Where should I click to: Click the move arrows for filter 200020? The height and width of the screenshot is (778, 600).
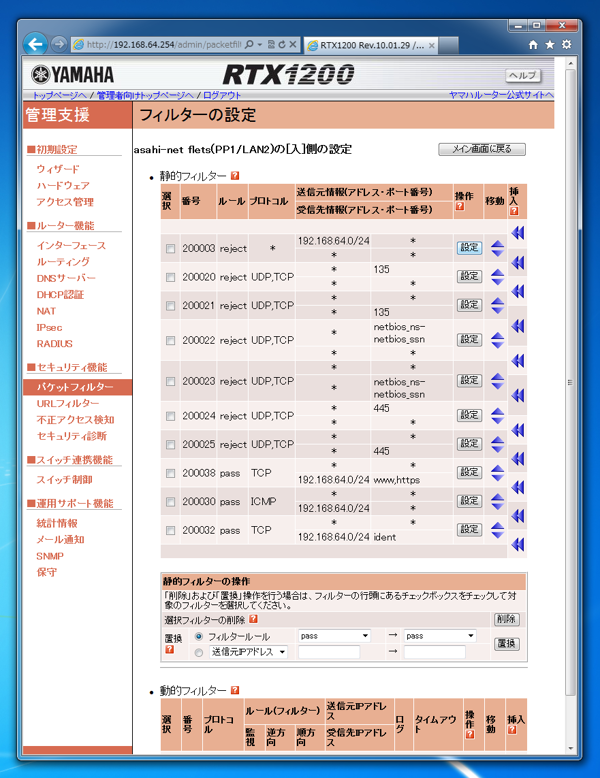[497, 277]
